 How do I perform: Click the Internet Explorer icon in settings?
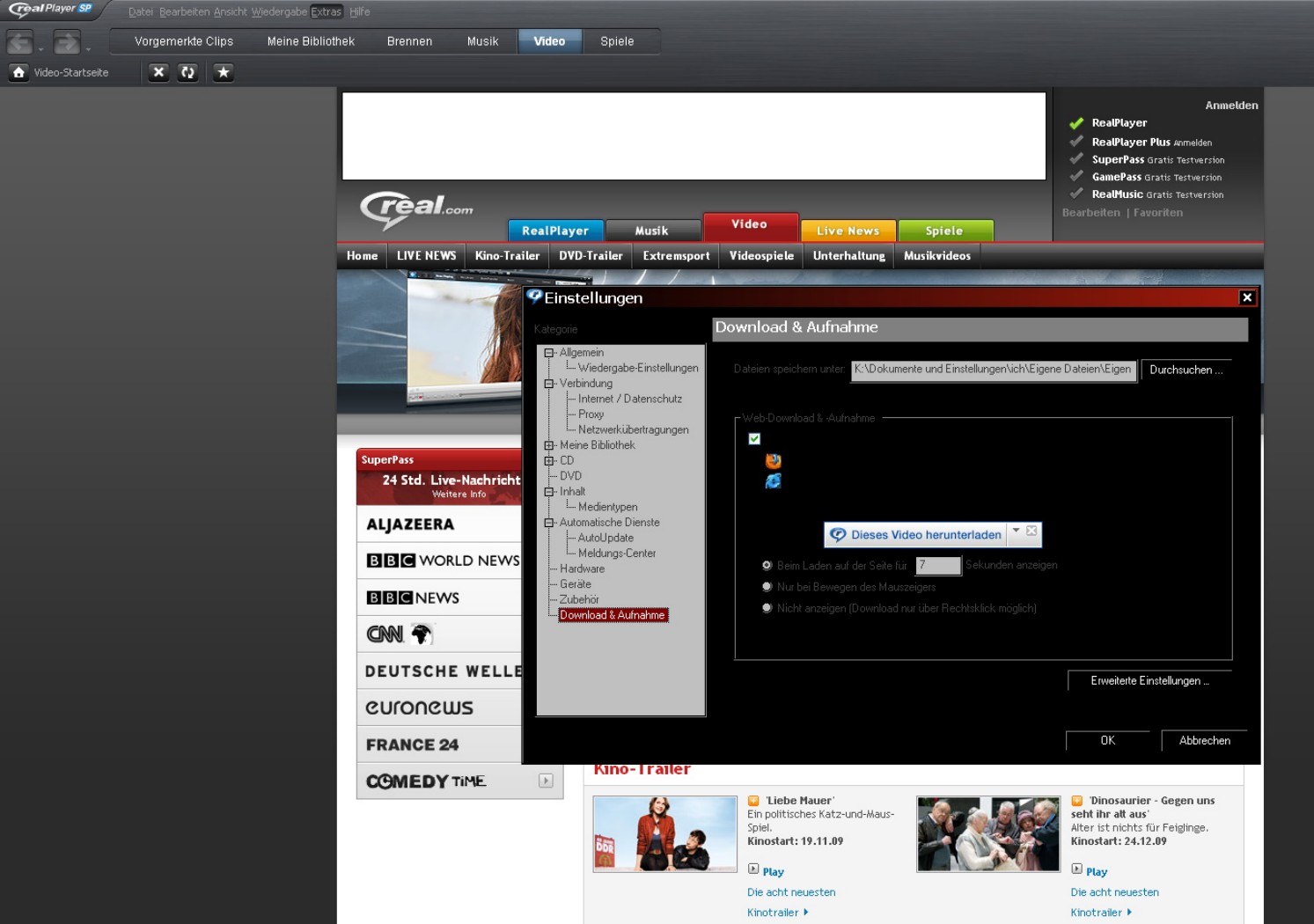(x=773, y=480)
